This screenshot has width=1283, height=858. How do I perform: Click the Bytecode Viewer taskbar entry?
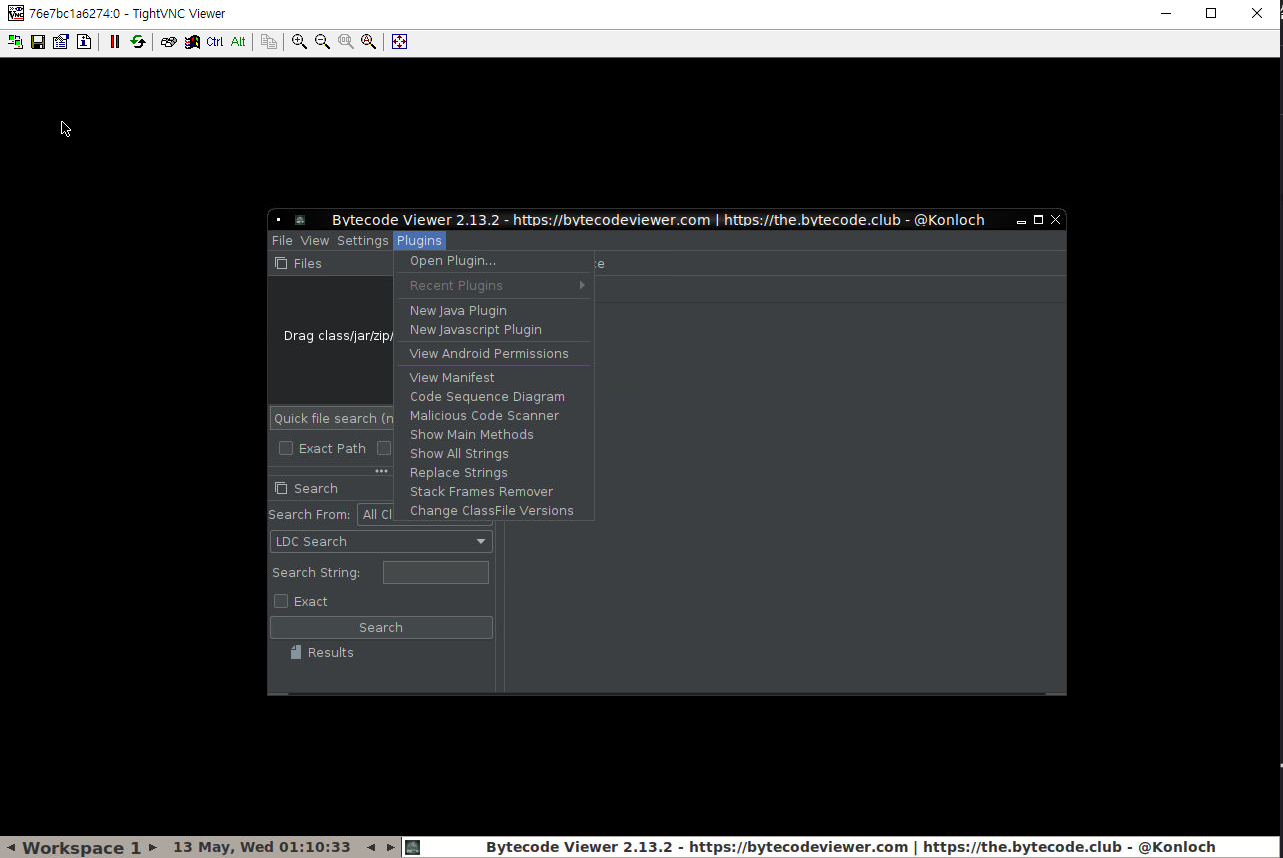point(841,848)
